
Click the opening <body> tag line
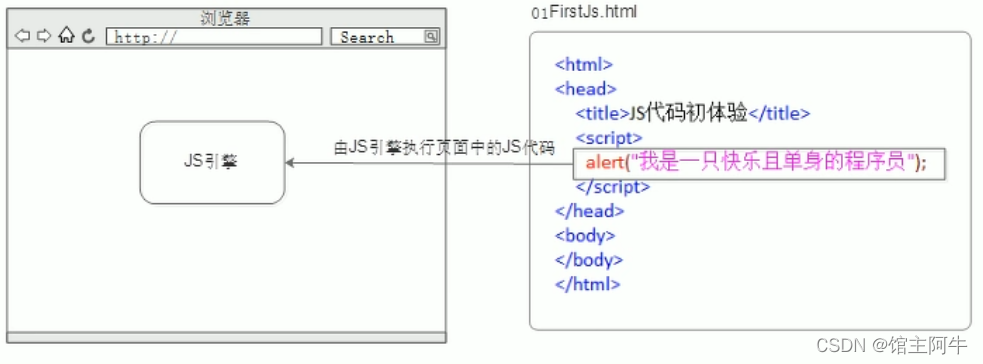pyautogui.click(x=585, y=236)
